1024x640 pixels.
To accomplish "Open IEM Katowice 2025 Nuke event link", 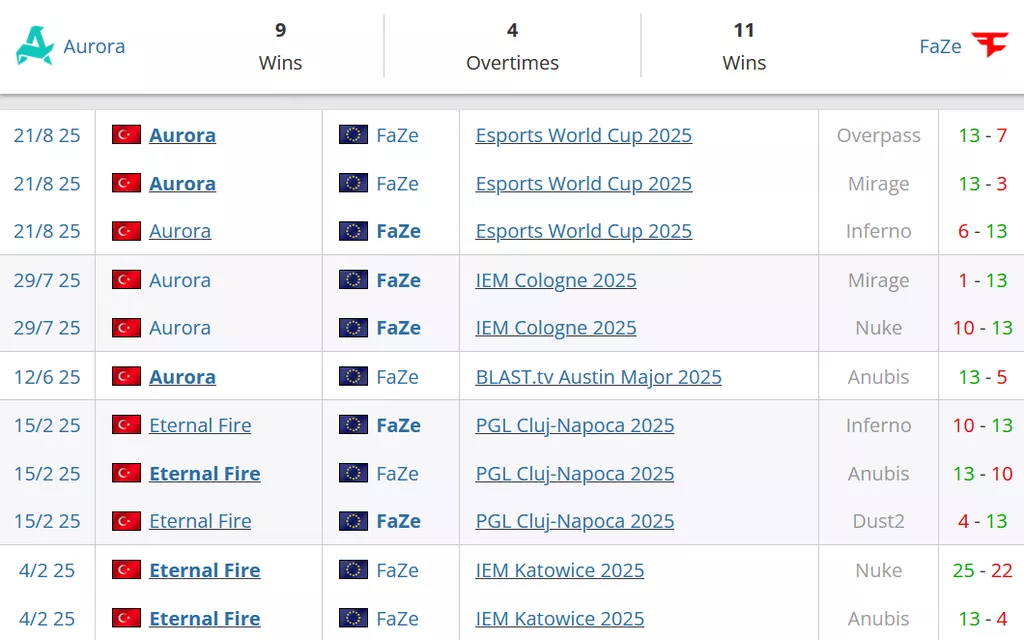I will (559, 570).
